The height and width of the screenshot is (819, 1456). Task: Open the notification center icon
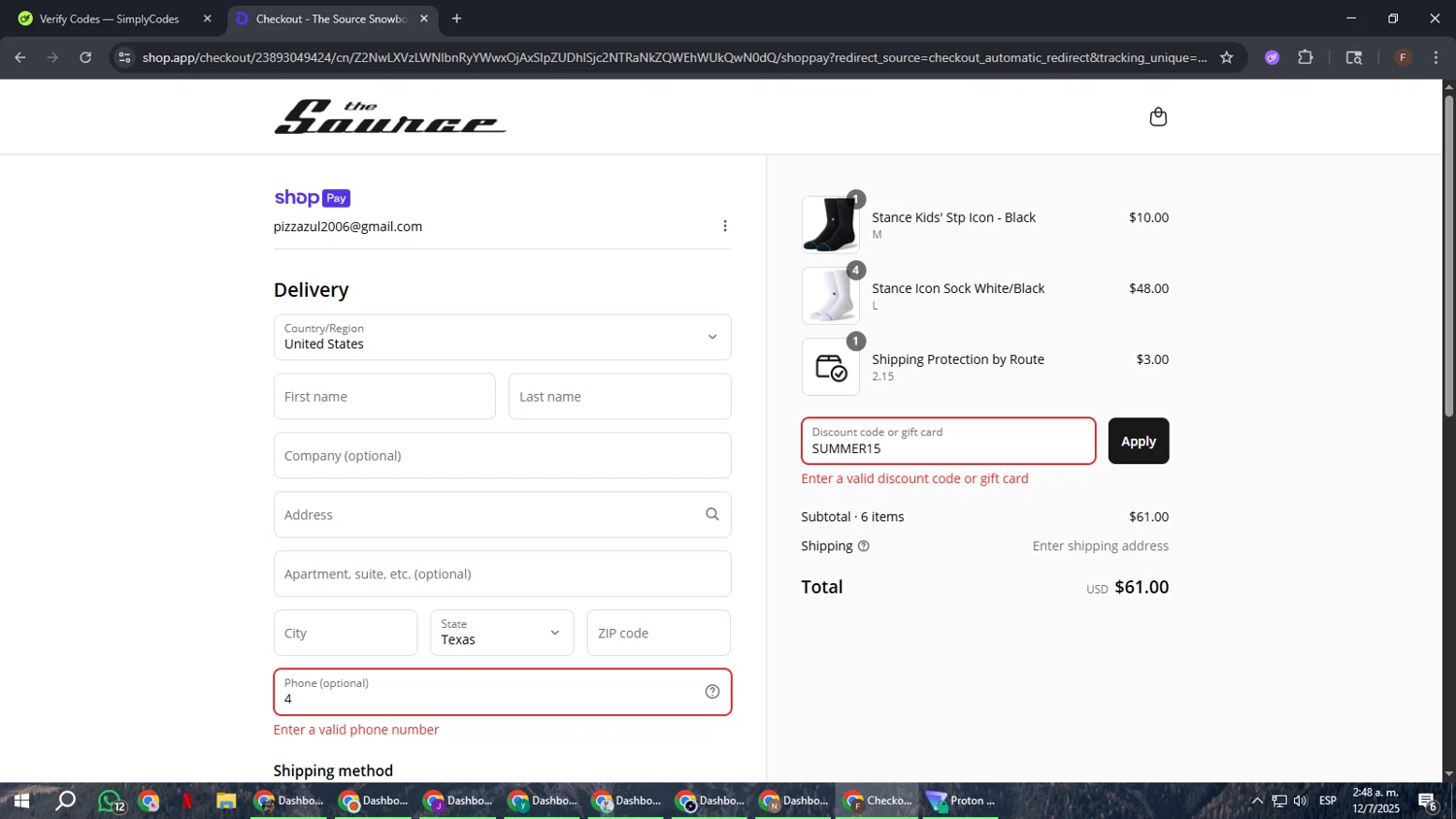point(1428,802)
